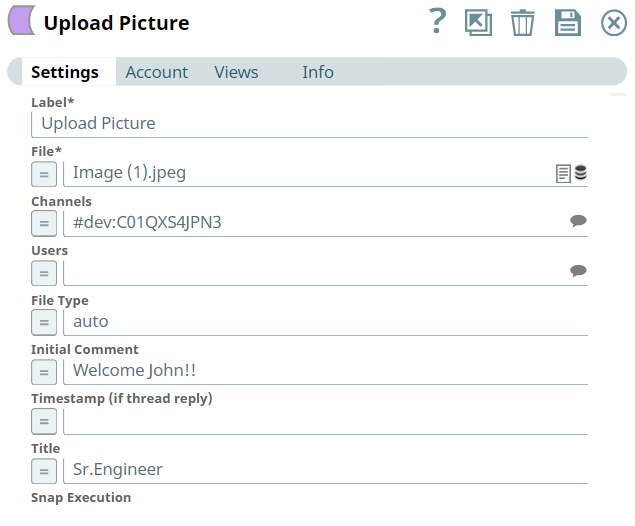Edit the Title field 'Sr.Engineer'

pos(326,470)
